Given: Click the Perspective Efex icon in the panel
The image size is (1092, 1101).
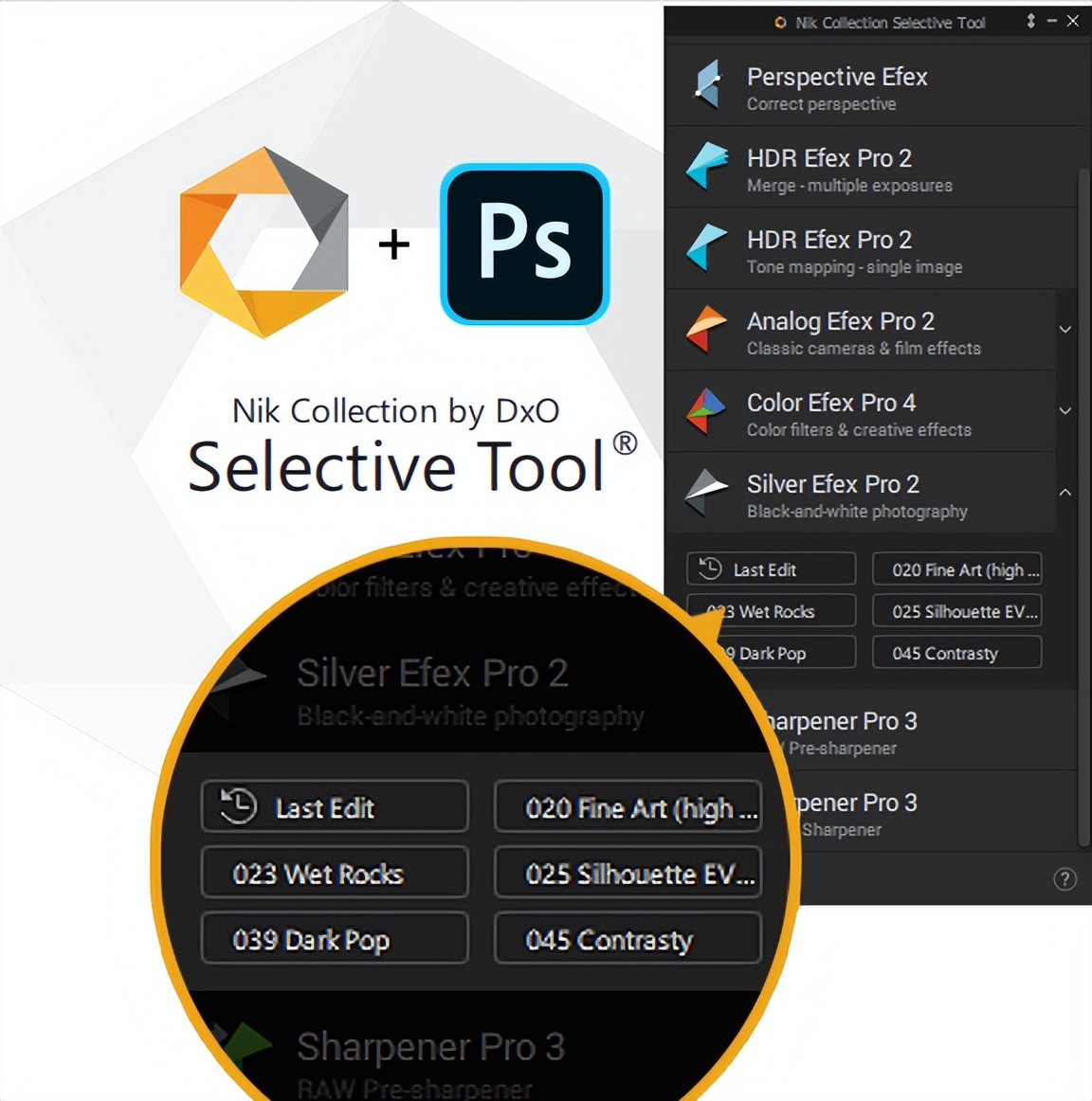Looking at the screenshot, I should pyautogui.click(x=707, y=85).
